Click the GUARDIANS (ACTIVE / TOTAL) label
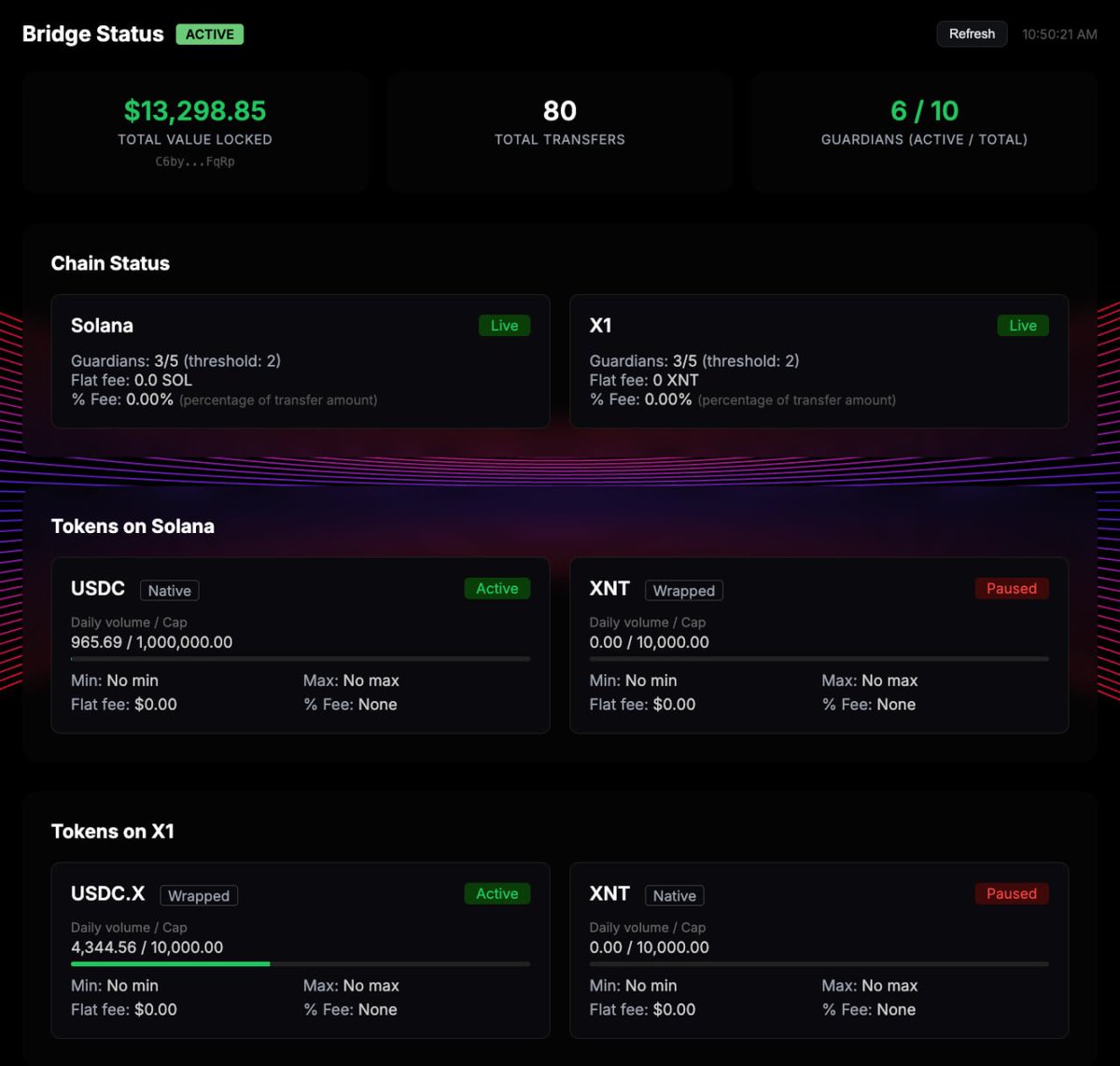 click(x=924, y=140)
